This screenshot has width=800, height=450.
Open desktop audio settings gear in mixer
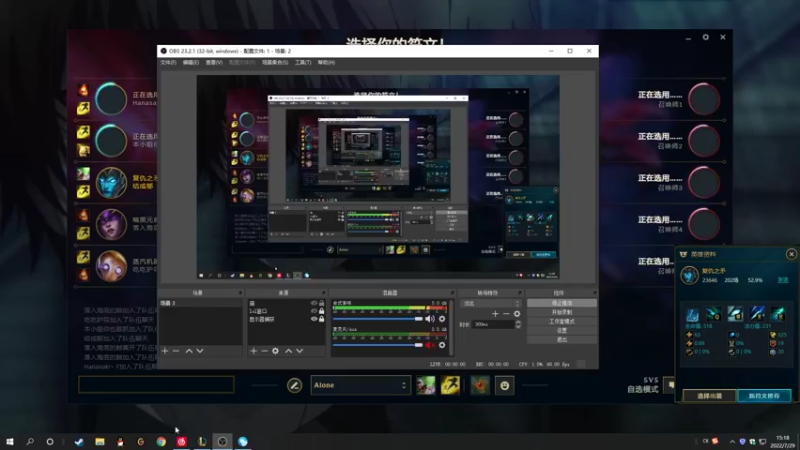point(442,319)
